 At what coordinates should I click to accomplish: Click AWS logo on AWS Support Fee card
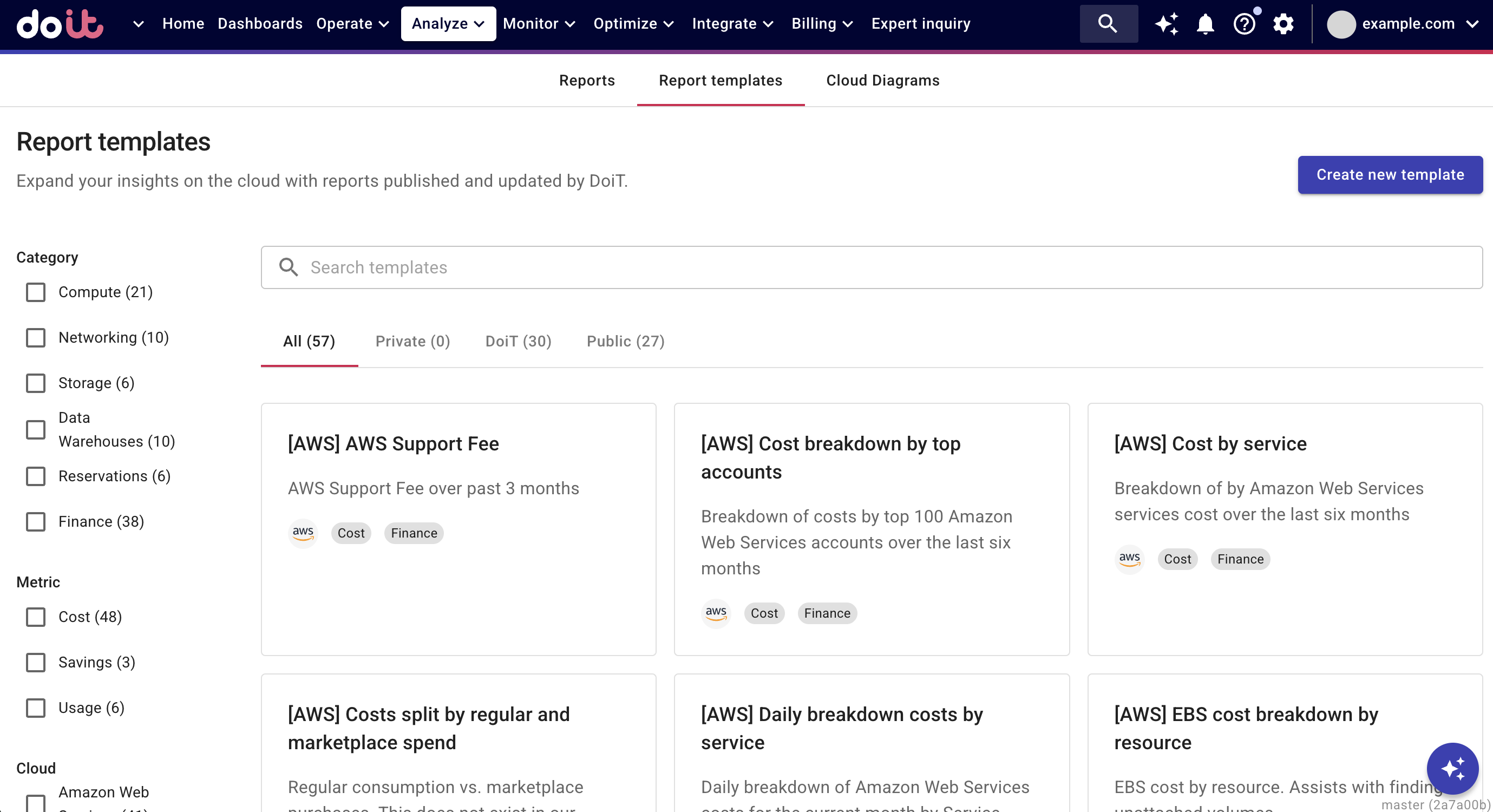[303, 533]
